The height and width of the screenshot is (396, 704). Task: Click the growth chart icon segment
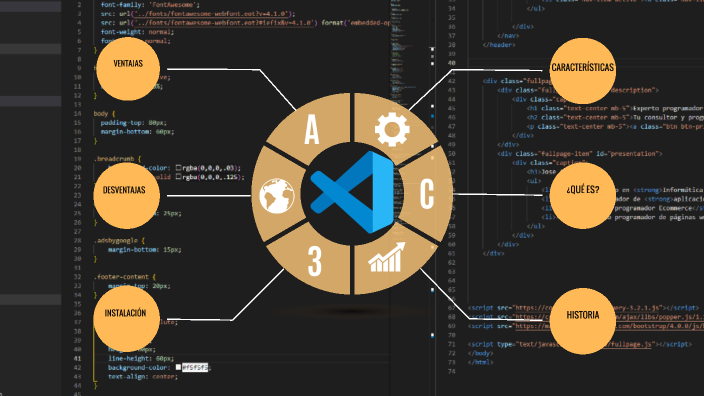tap(387, 257)
